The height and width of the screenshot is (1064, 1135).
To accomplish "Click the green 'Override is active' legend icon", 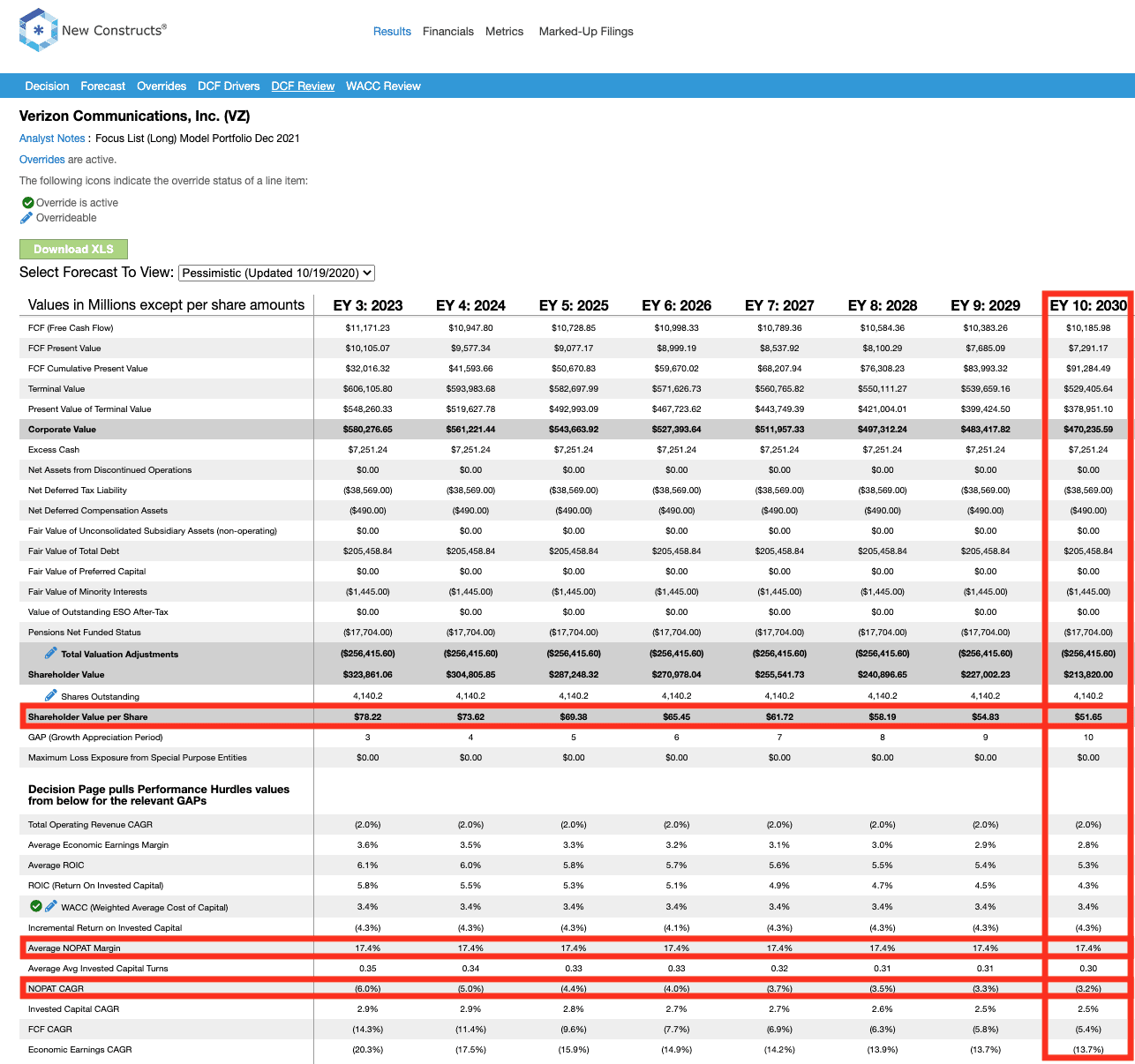I will point(28,203).
